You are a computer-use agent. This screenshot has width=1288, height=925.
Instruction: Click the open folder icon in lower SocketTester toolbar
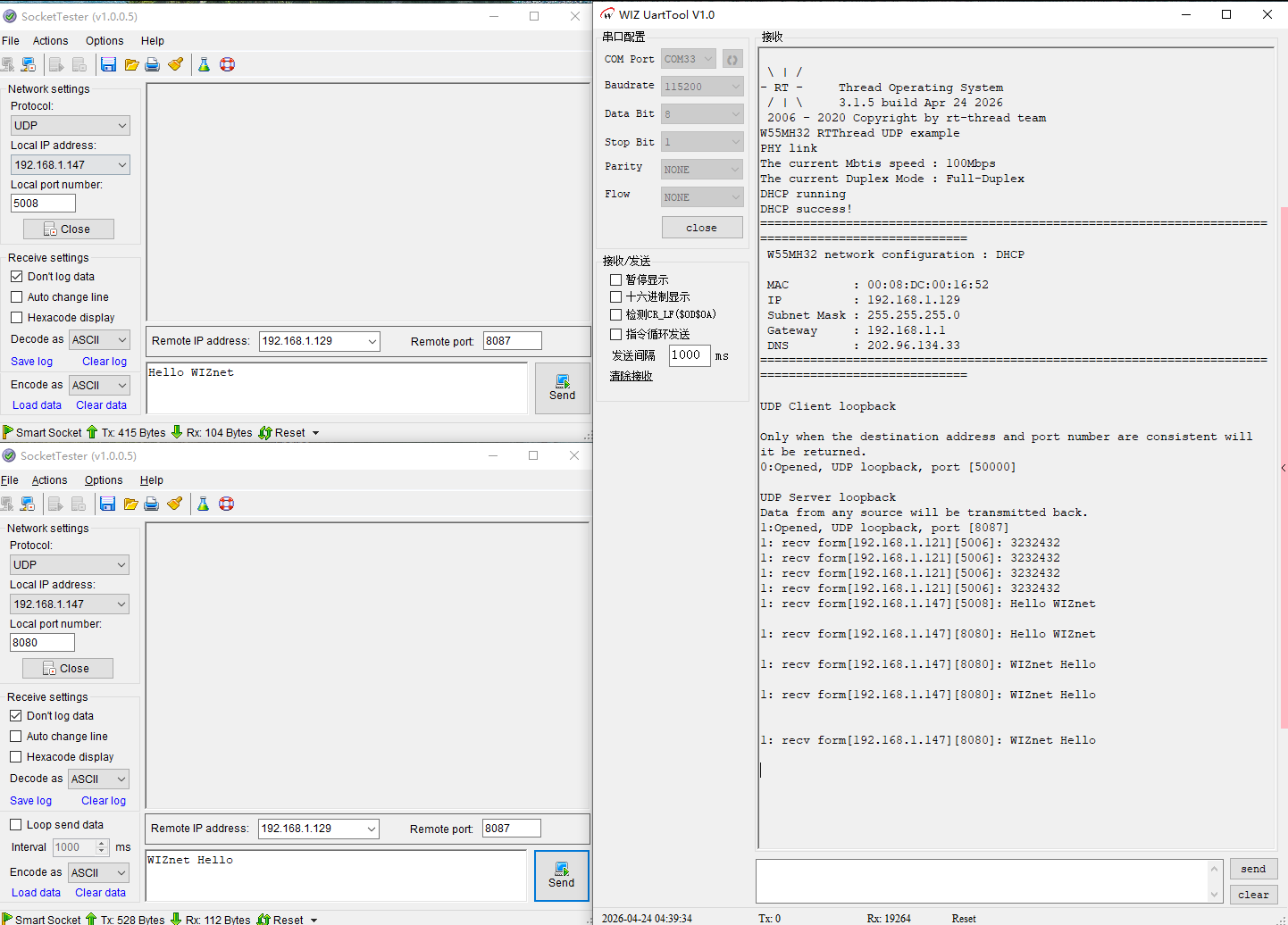[130, 504]
